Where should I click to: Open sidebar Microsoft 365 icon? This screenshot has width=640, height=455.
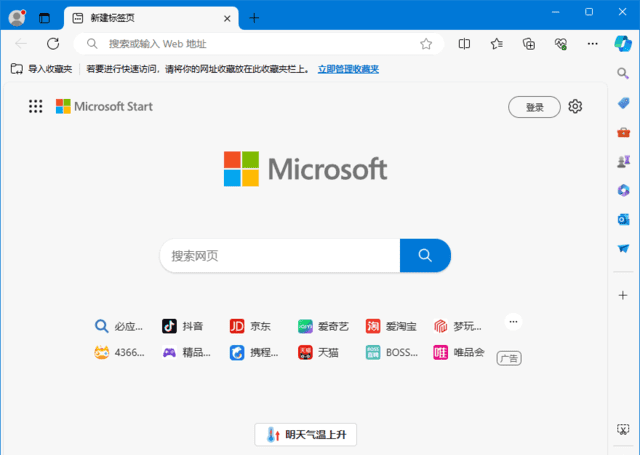click(x=623, y=190)
